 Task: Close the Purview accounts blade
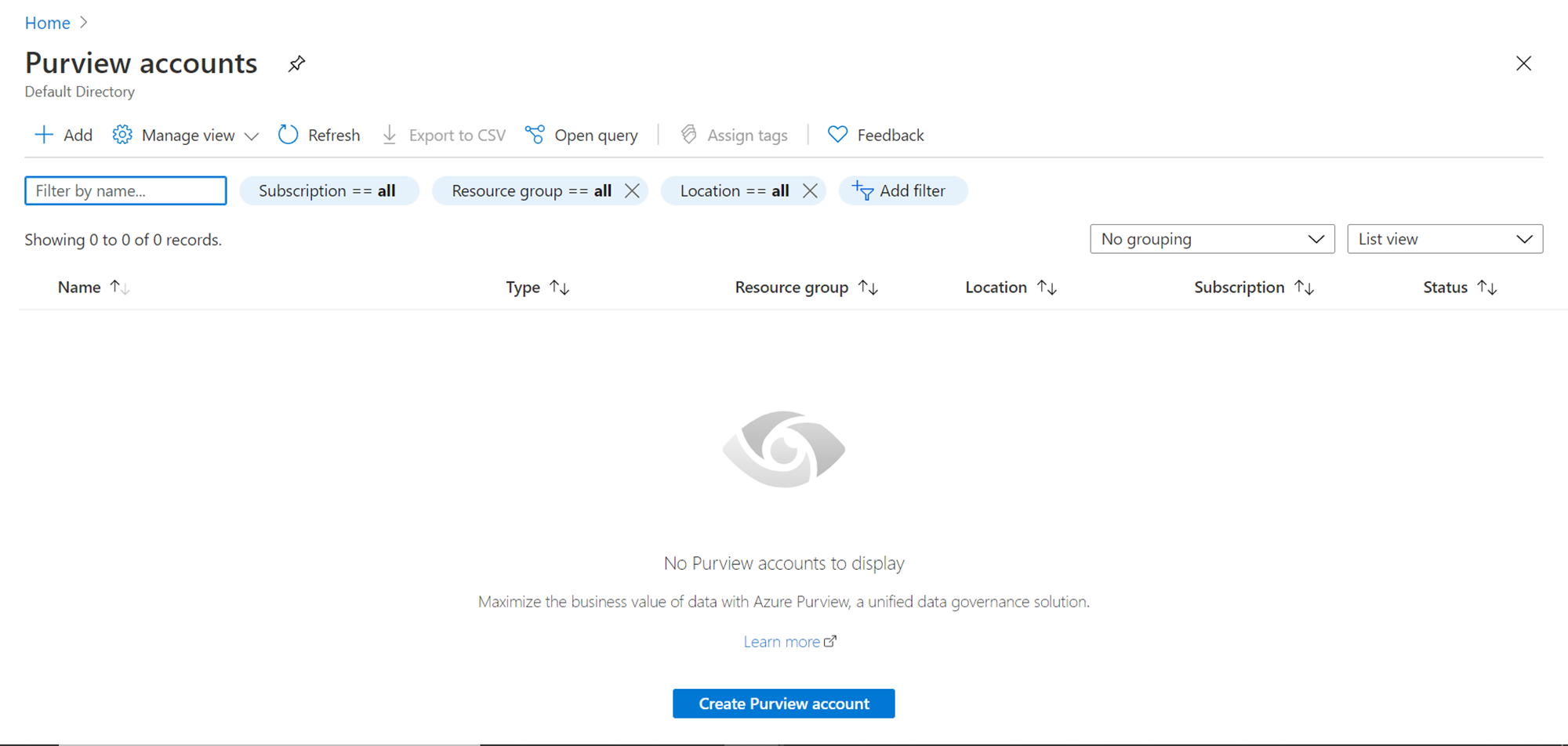pos(1523,63)
